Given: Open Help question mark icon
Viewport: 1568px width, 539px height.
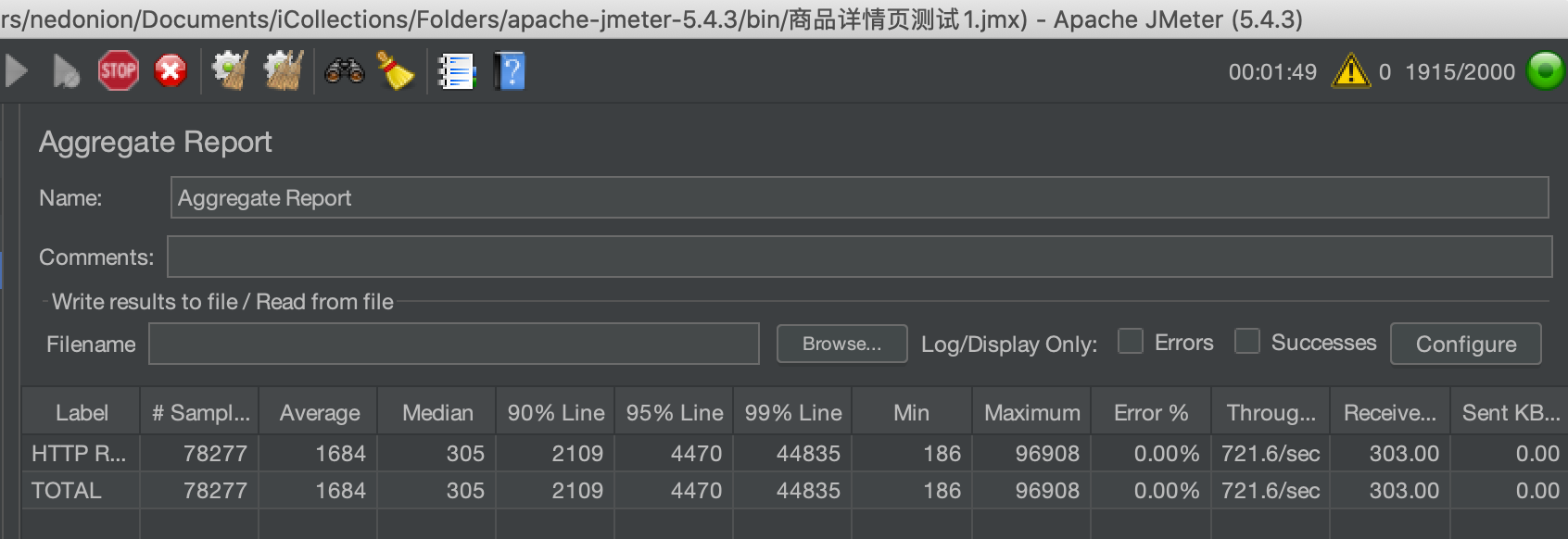Looking at the screenshot, I should 511,71.
